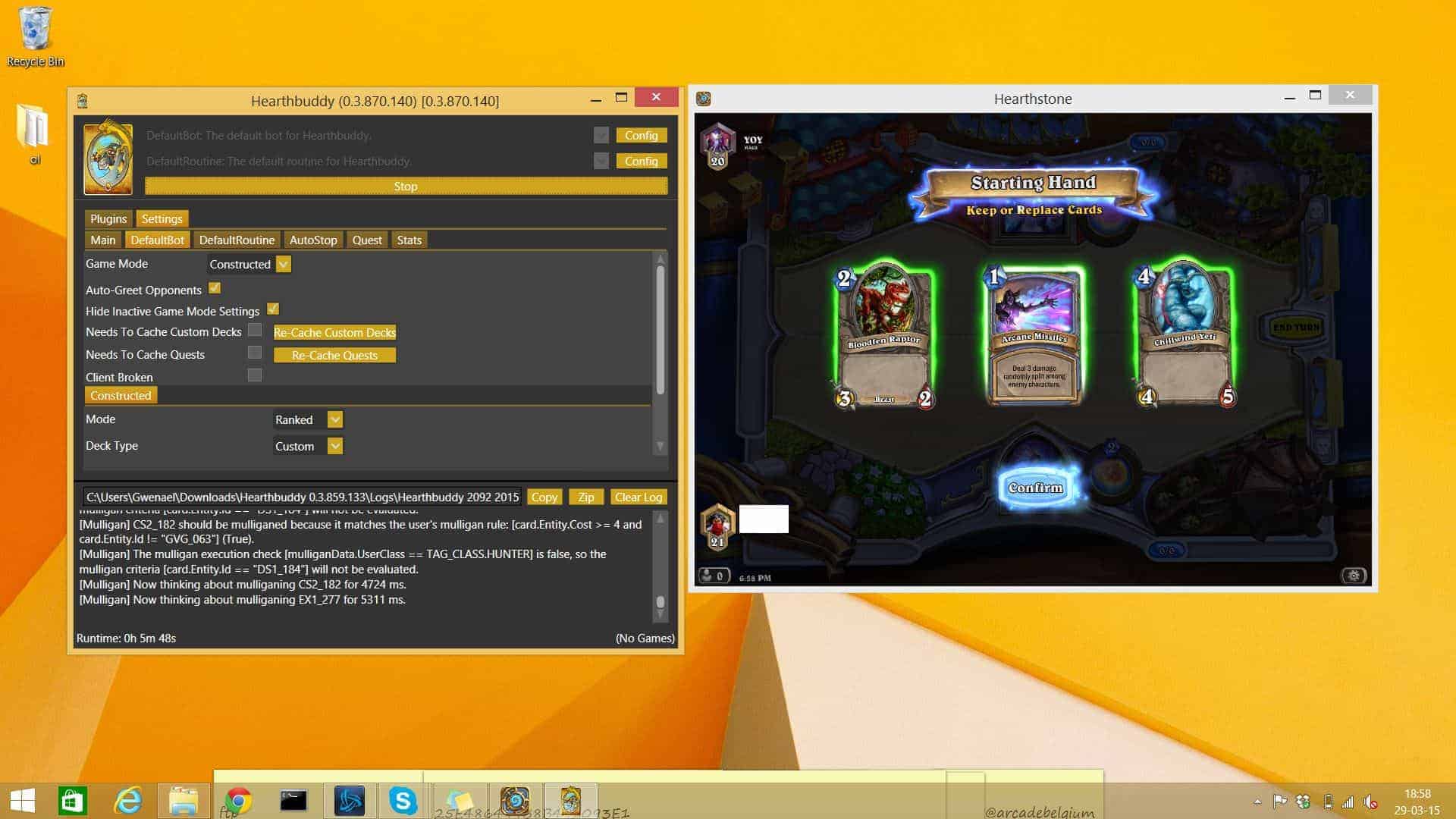Screen dimensions: 1456x819
Task: Expand the Deck Type dropdown
Action: pyautogui.click(x=335, y=446)
